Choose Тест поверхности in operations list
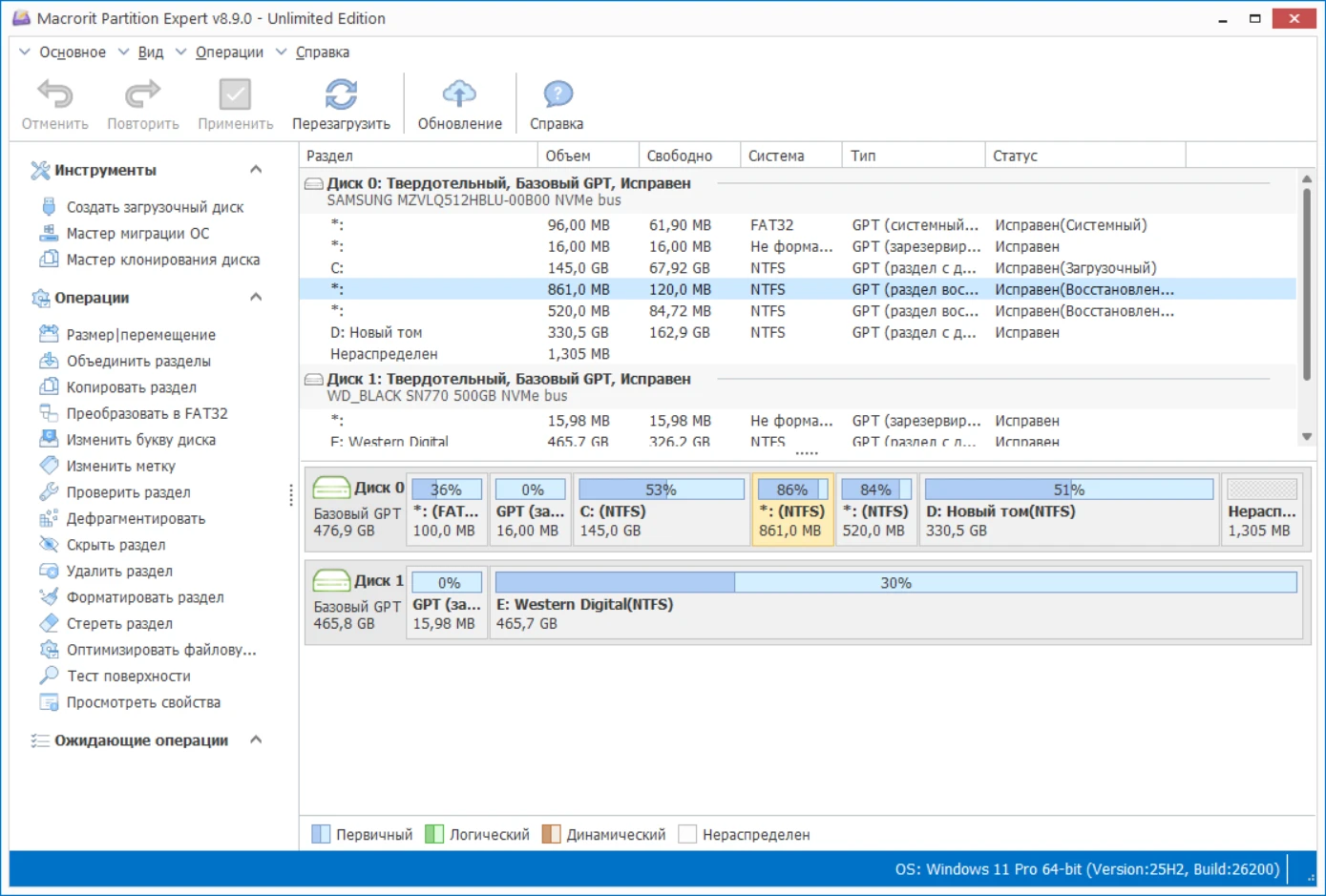Screen dimensions: 1326x896 [128, 677]
